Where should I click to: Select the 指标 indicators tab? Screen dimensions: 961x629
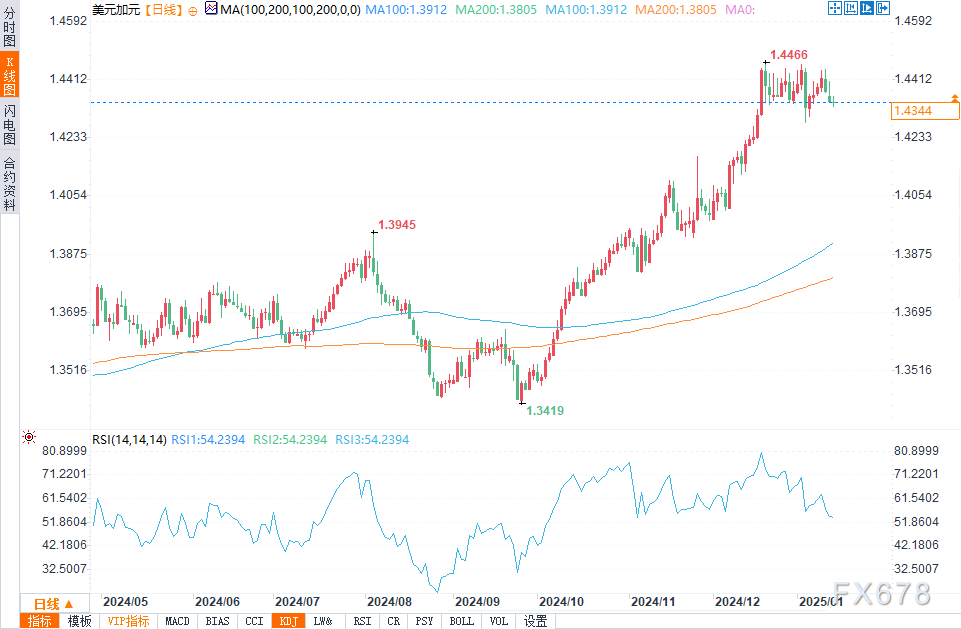40,621
